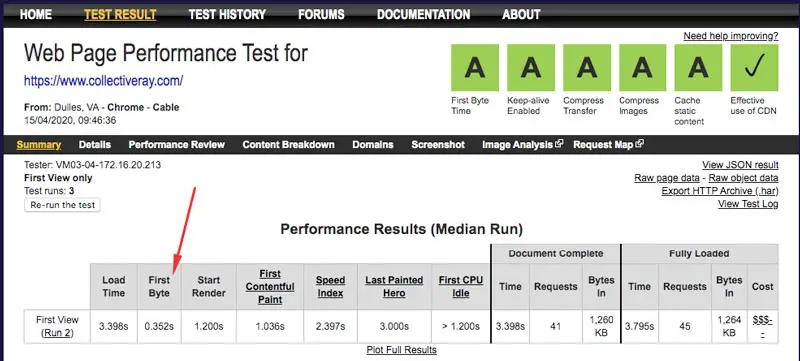Open the ABOUT navigation item

521,14
